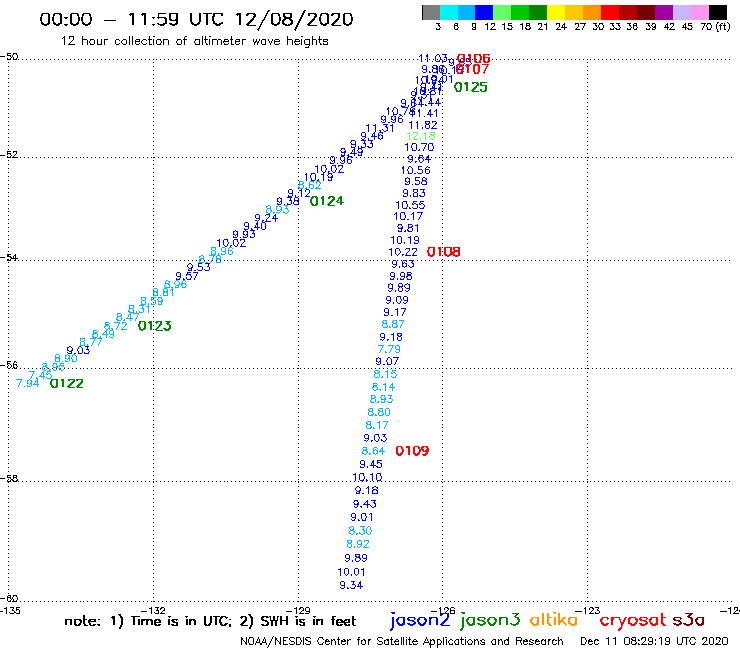The image size is (740, 650).
Task: Select the 8.64 value next to 0109
Action: coord(373,451)
